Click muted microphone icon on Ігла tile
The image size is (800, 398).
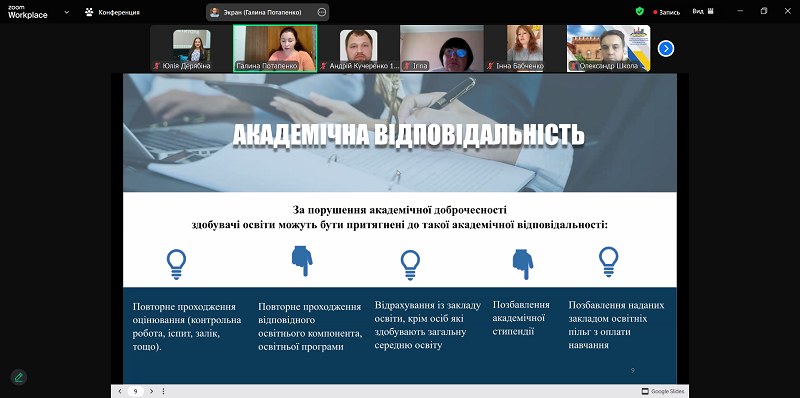pos(407,66)
